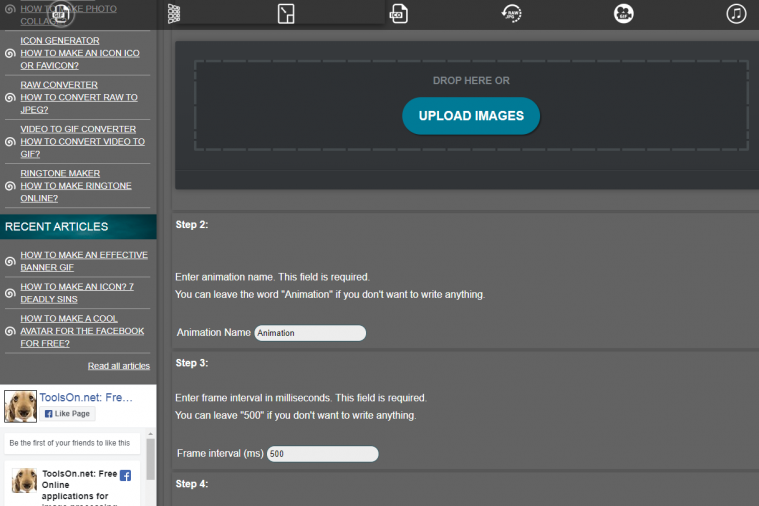Click the Facebook widget scrollbar
This screenshot has height=506, width=759.
click(x=151, y=459)
